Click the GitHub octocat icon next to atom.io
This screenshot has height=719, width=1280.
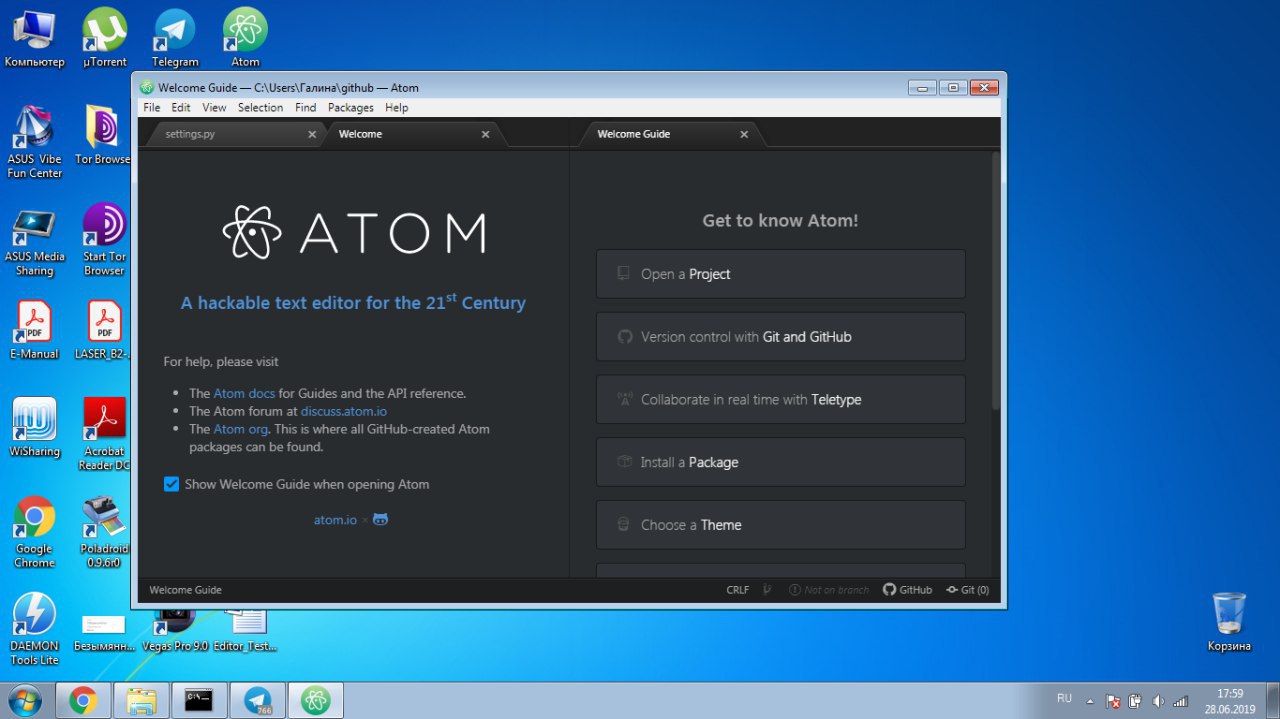380,520
